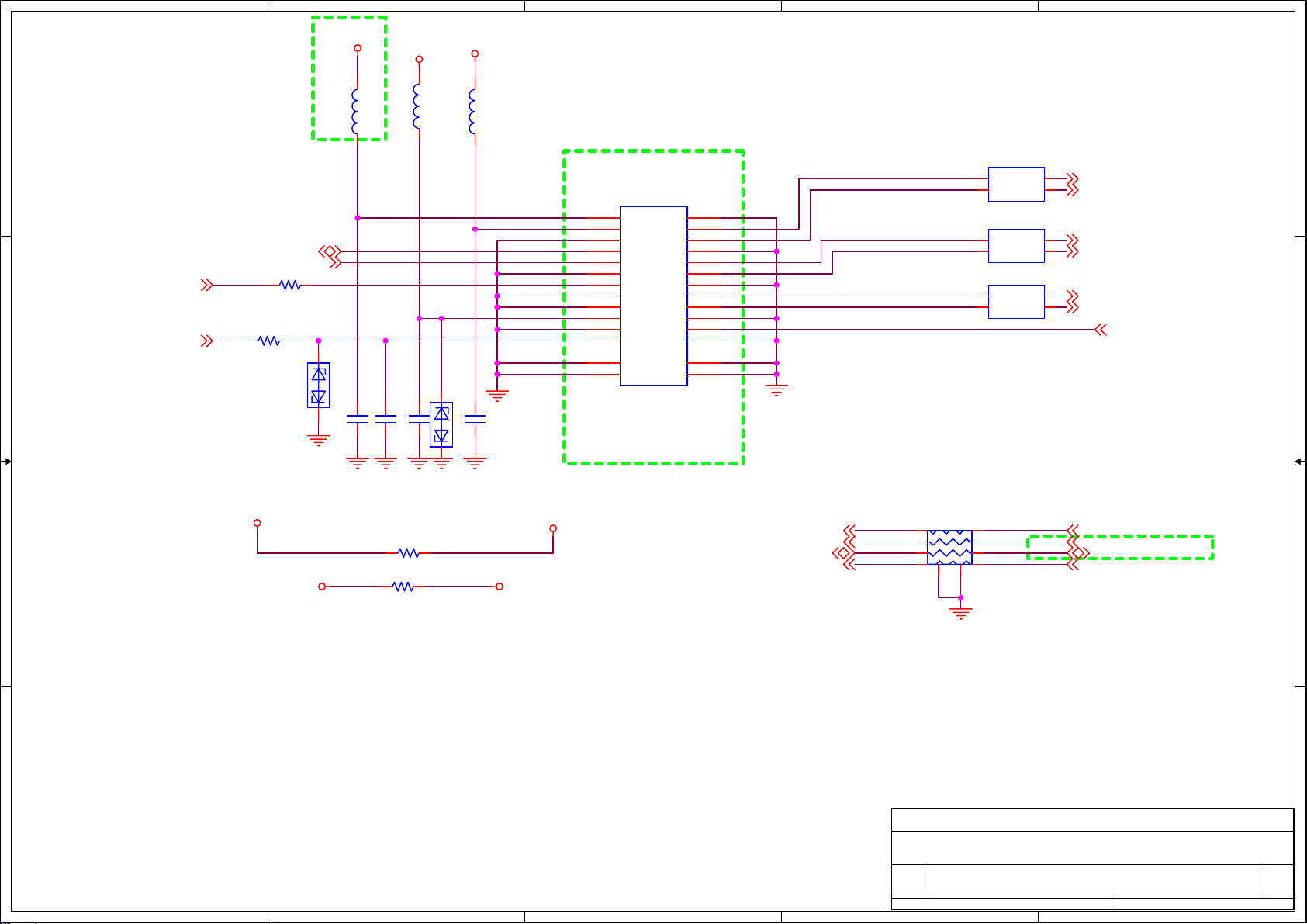Select the diode pair standing between the capacitors
Screen dimensions: 1307x924
[441, 424]
